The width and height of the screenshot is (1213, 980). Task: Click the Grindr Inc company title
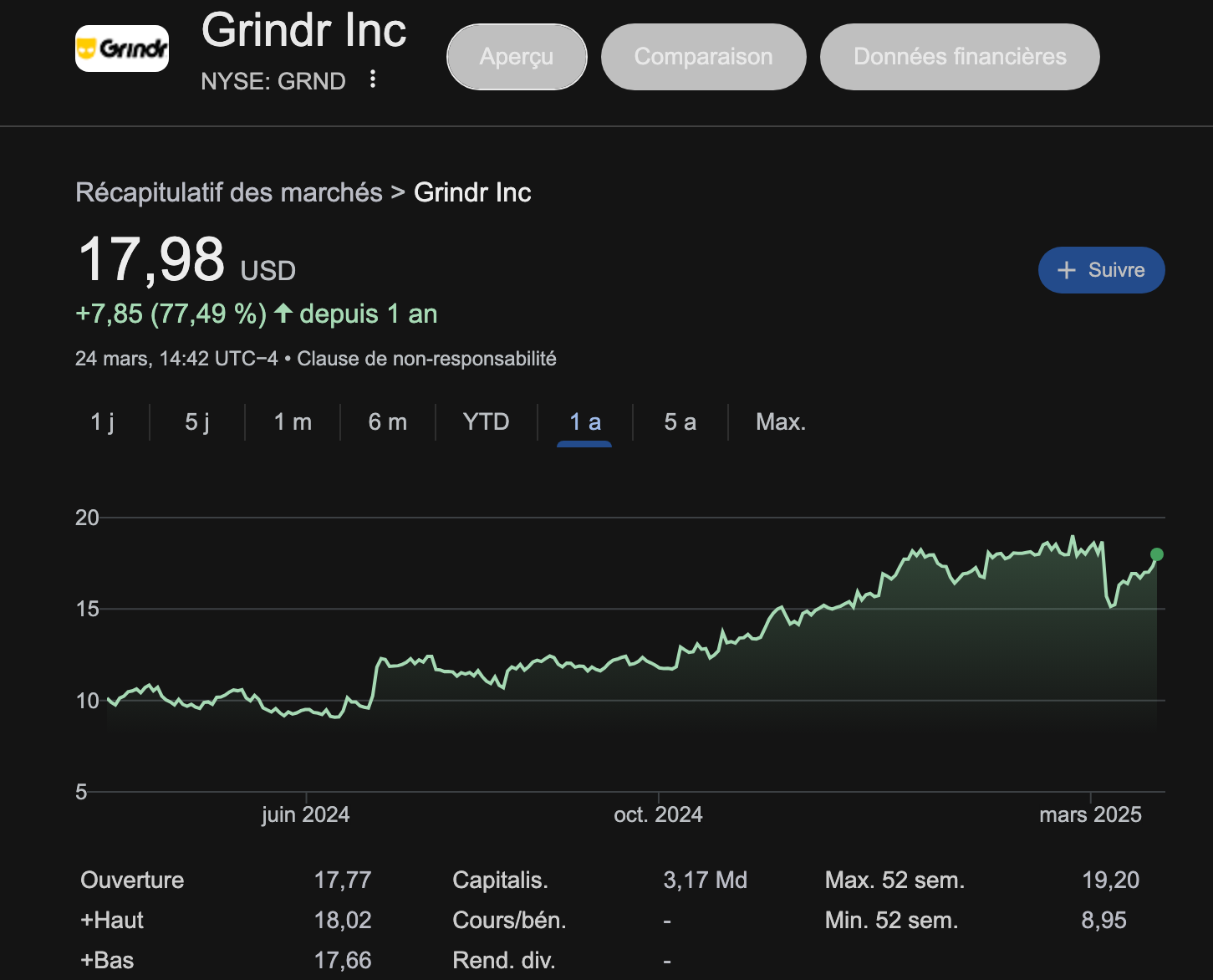(304, 31)
